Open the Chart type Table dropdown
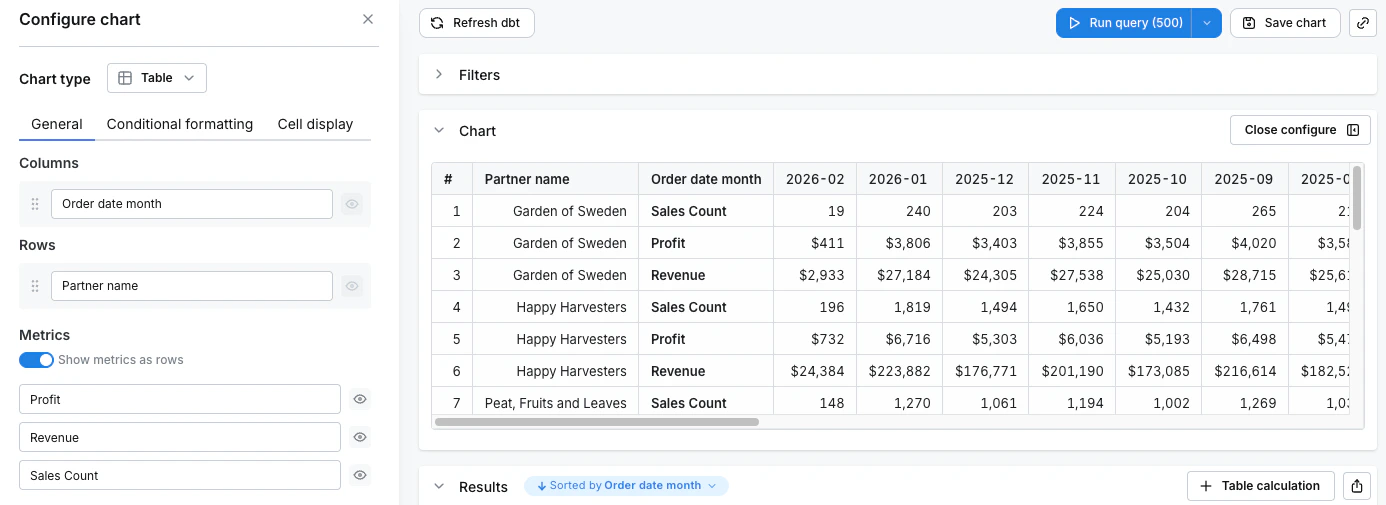The width and height of the screenshot is (1386, 505). click(x=157, y=78)
